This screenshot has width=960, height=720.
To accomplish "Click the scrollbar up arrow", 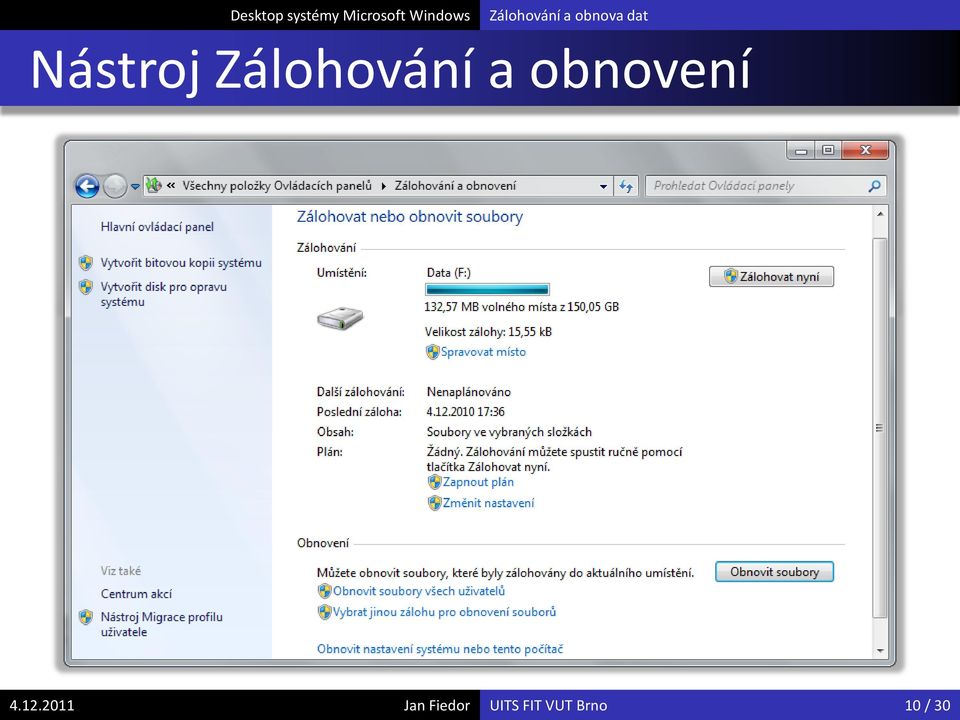I will [x=880, y=214].
